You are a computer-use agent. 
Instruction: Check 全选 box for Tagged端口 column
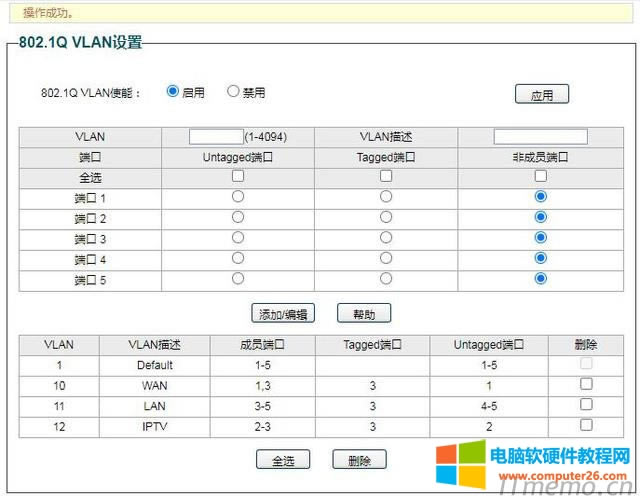point(386,176)
